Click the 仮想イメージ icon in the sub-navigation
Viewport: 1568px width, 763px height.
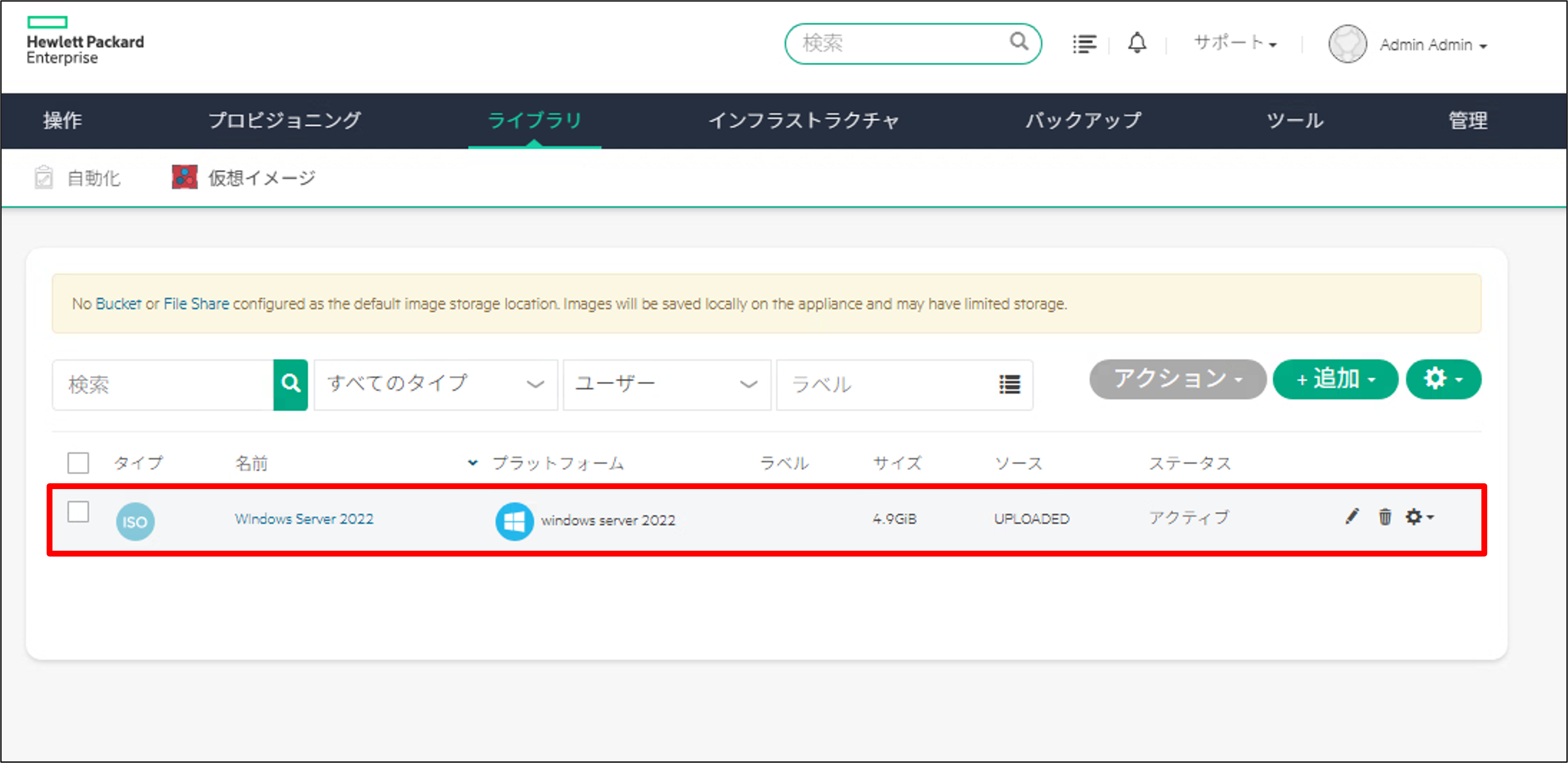pyautogui.click(x=184, y=177)
